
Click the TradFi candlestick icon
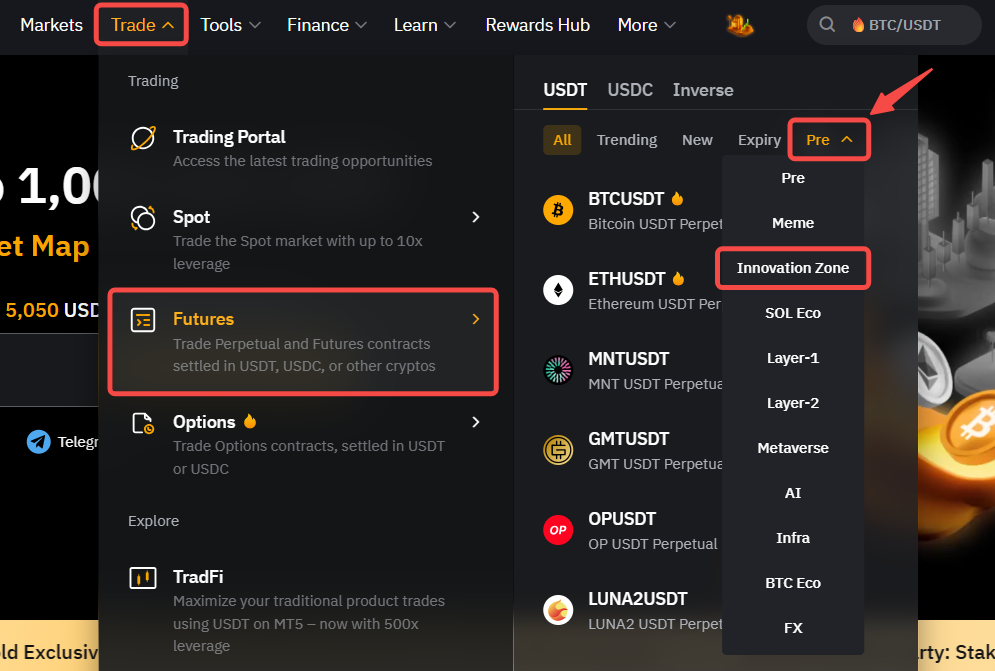point(143,578)
